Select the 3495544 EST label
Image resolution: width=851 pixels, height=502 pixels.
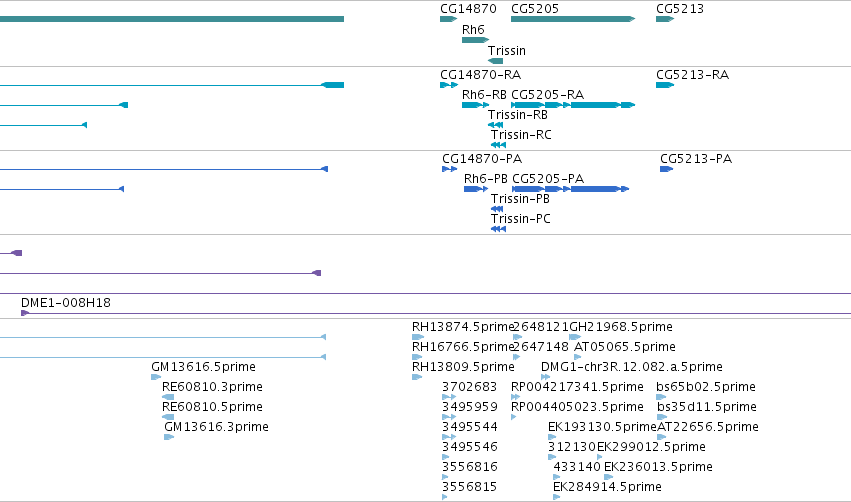tap(469, 427)
